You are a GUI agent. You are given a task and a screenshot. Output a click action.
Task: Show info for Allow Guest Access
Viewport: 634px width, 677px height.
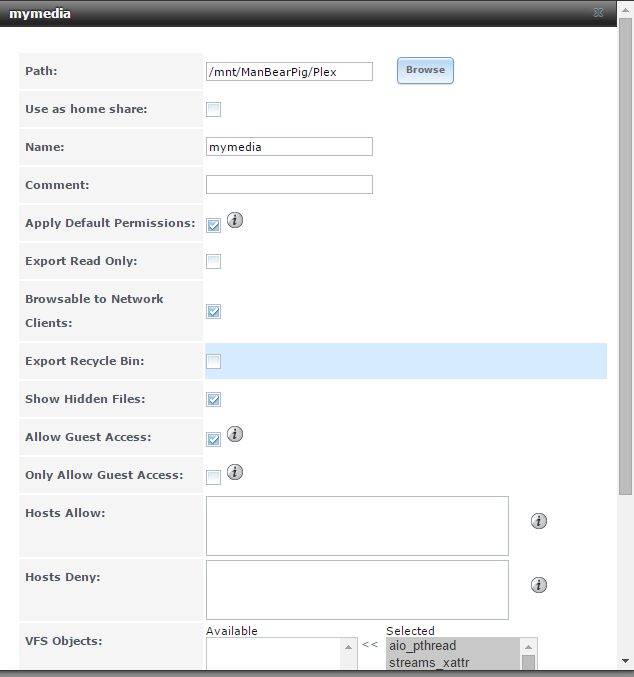coord(235,434)
